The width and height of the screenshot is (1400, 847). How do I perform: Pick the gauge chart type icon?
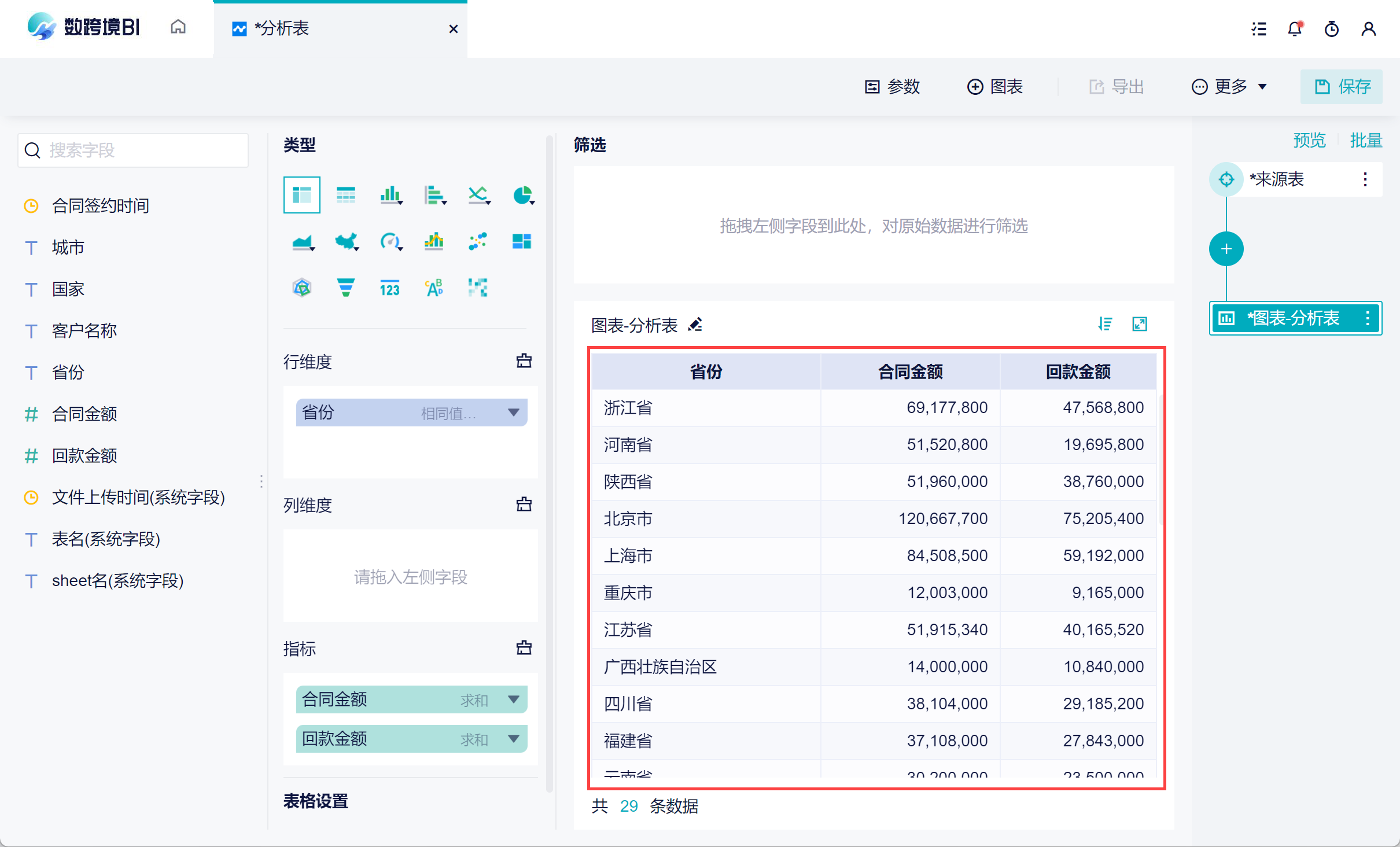(390, 241)
